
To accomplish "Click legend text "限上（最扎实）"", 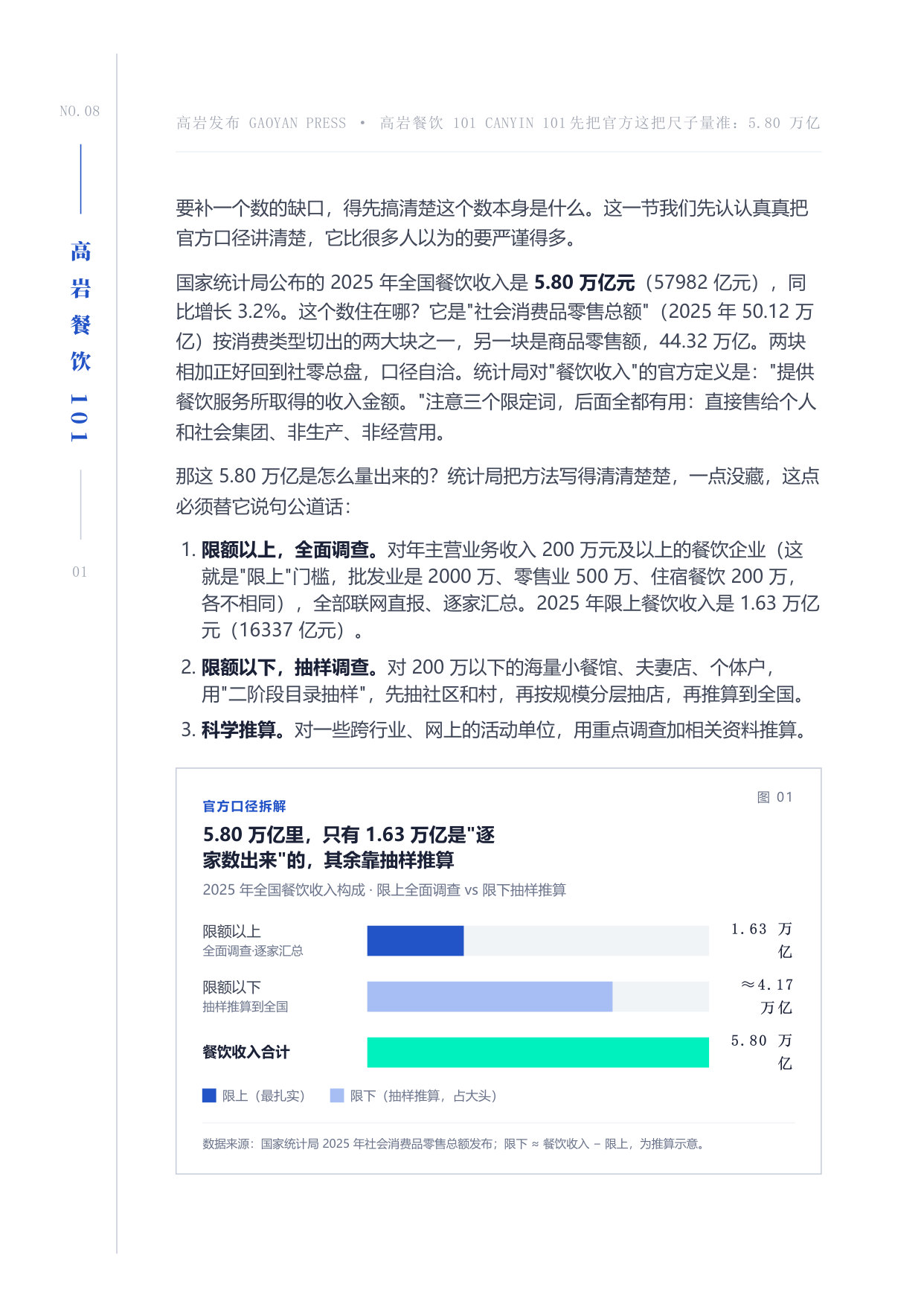I will pyautogui.click(x=263, y=1096).
